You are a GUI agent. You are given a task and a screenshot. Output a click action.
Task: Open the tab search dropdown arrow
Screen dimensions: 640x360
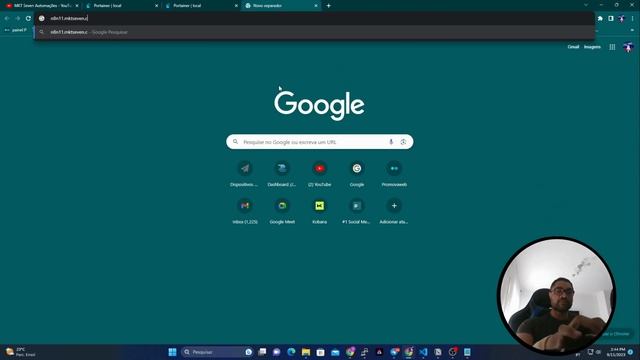coord(586,5)
